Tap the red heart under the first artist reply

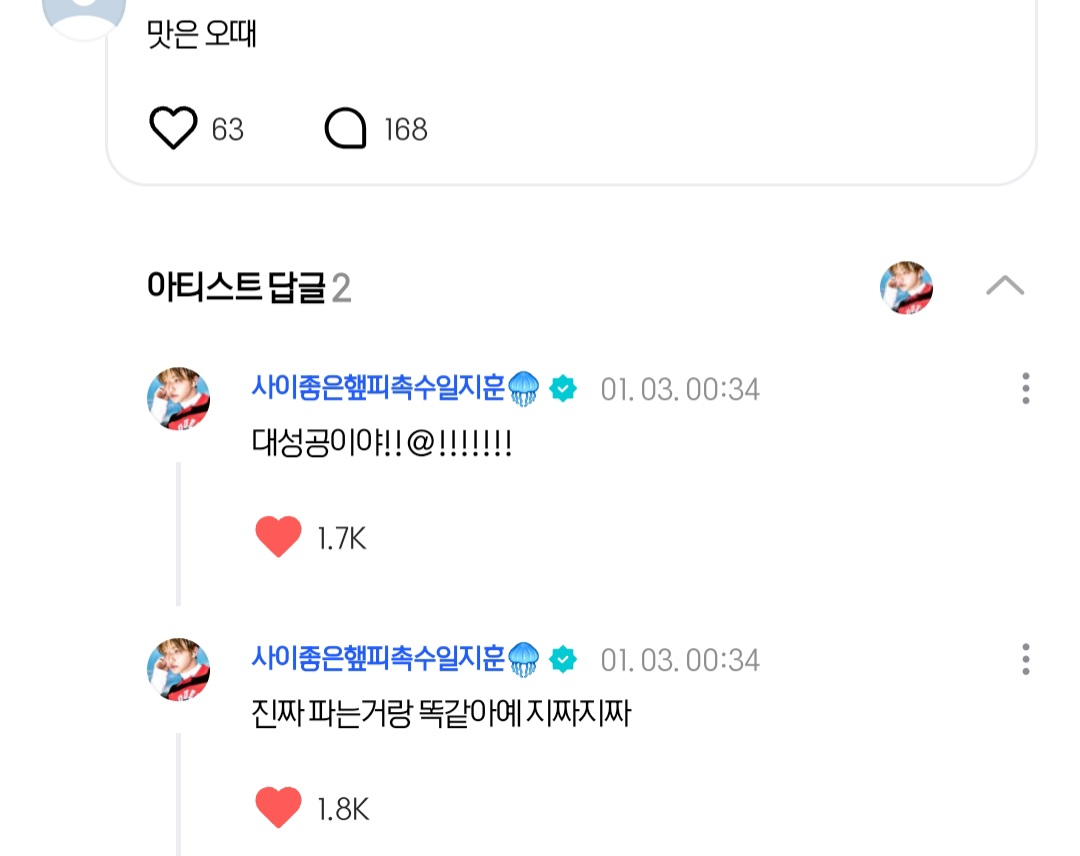277,537
